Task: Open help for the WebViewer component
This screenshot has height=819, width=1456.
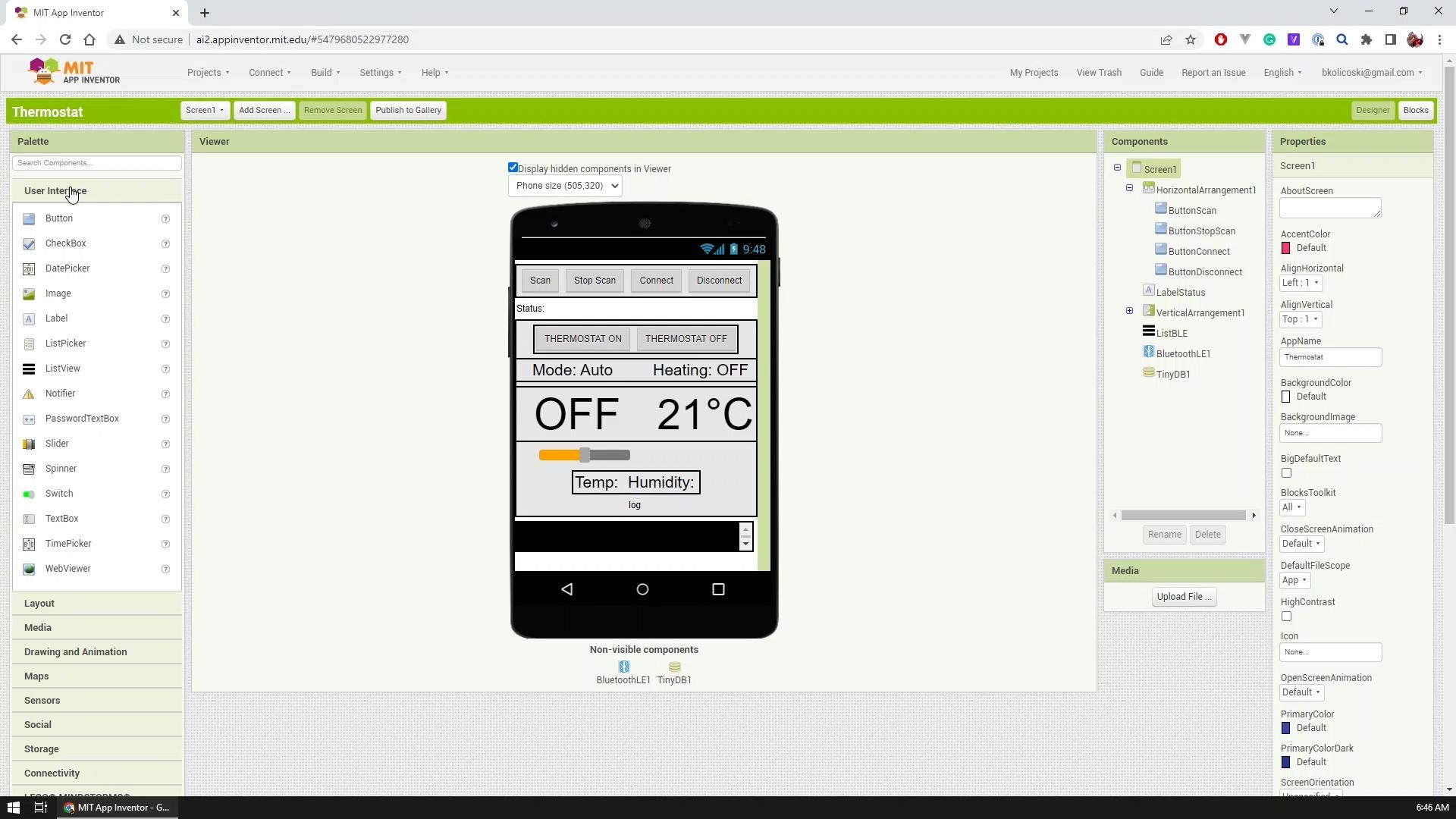Action: (x=165, y=569)
